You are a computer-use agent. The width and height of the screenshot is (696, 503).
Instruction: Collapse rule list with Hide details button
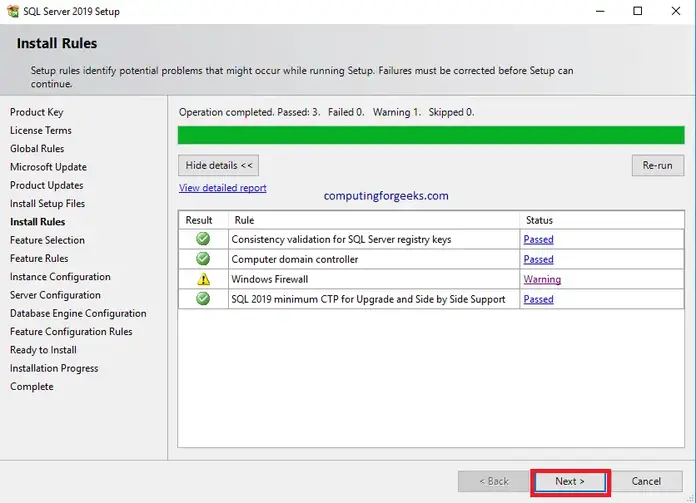[x=218, y=165]
